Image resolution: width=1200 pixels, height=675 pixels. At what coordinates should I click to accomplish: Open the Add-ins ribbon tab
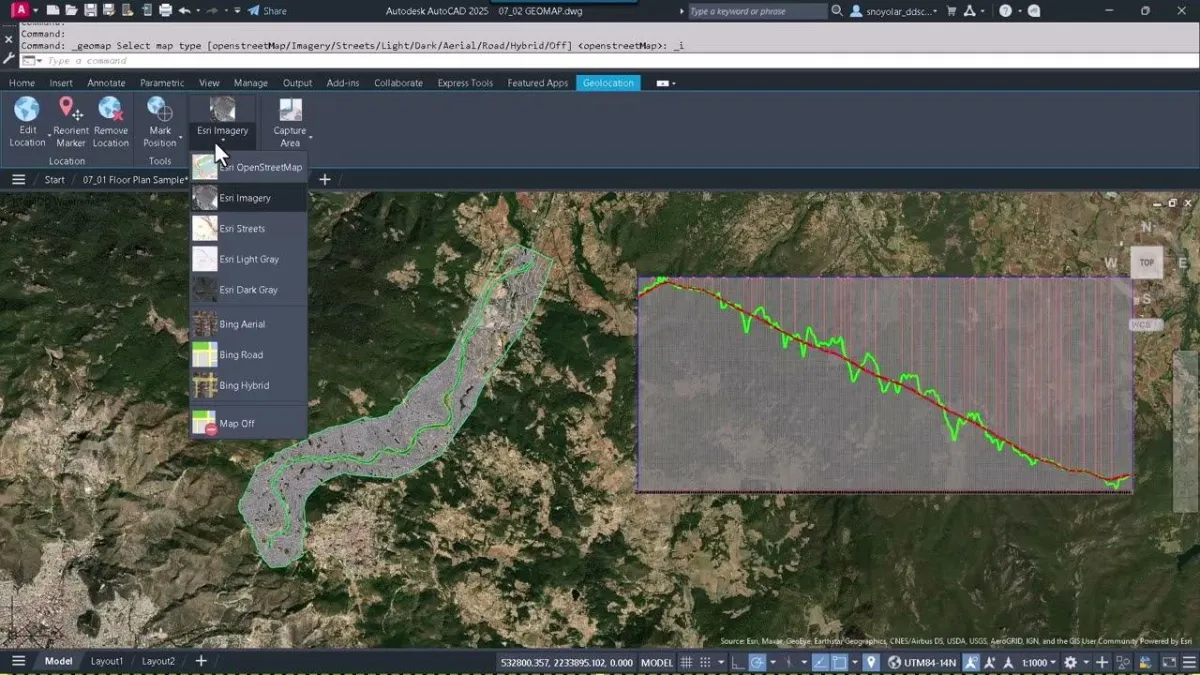pos(343,83)
